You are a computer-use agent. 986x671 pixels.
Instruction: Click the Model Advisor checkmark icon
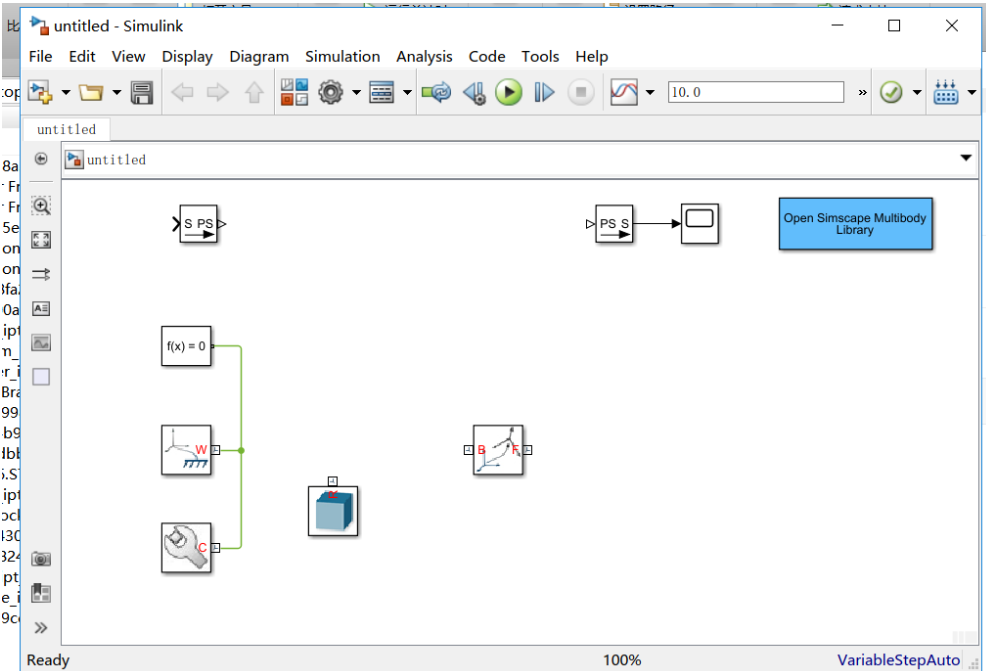point(891,92)
